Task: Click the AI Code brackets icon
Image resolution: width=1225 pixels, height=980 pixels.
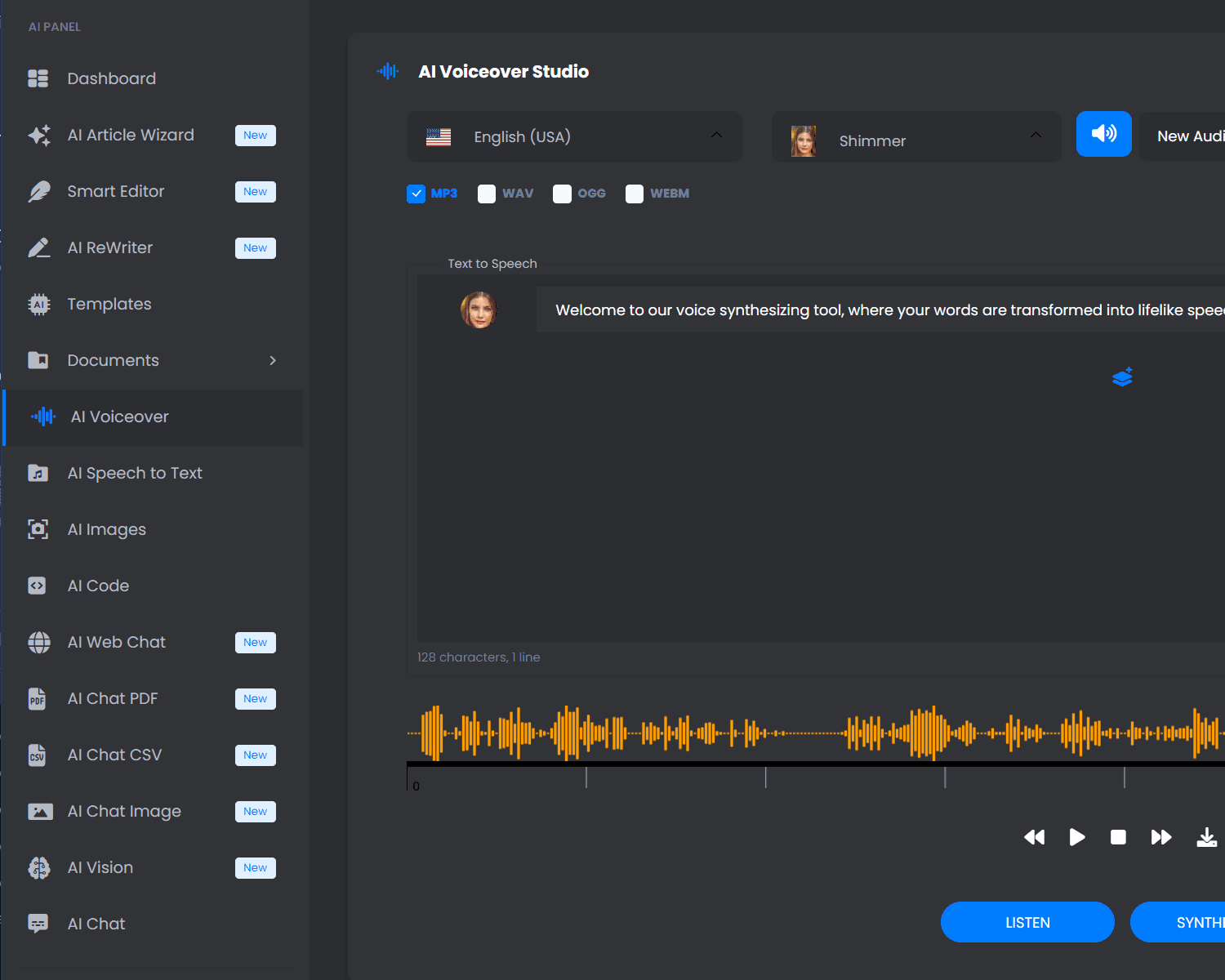Action: [x=38, y=586]
